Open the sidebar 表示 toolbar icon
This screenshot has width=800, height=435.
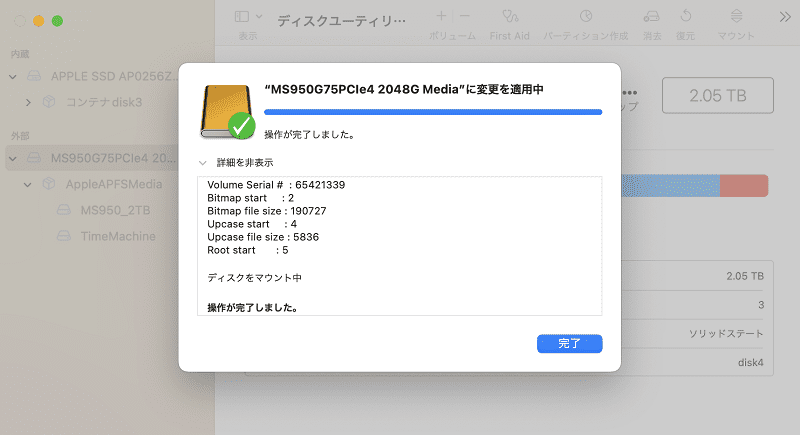(242, 17)
